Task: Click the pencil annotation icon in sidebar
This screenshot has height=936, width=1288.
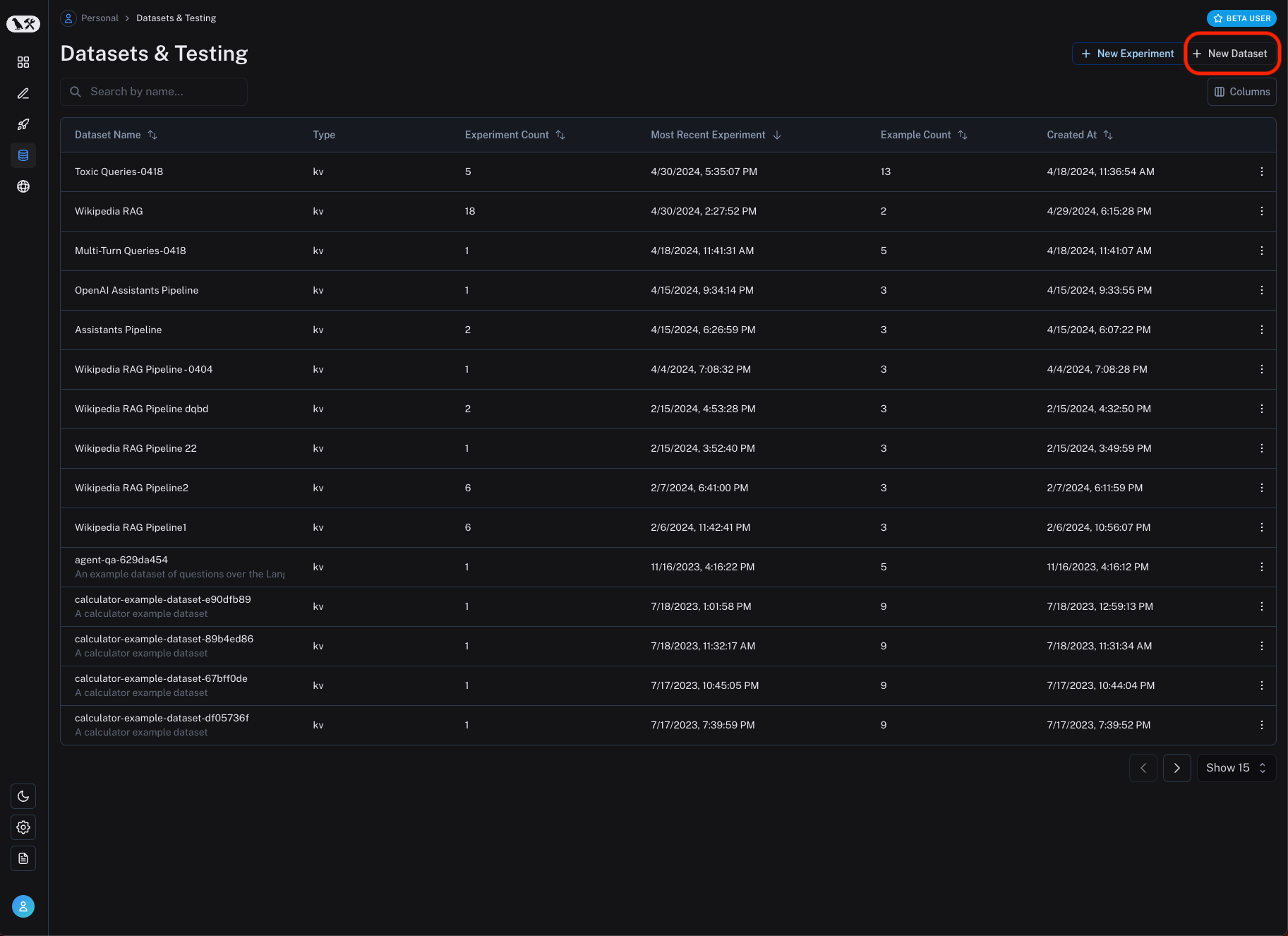Action: tap(23, 93)
